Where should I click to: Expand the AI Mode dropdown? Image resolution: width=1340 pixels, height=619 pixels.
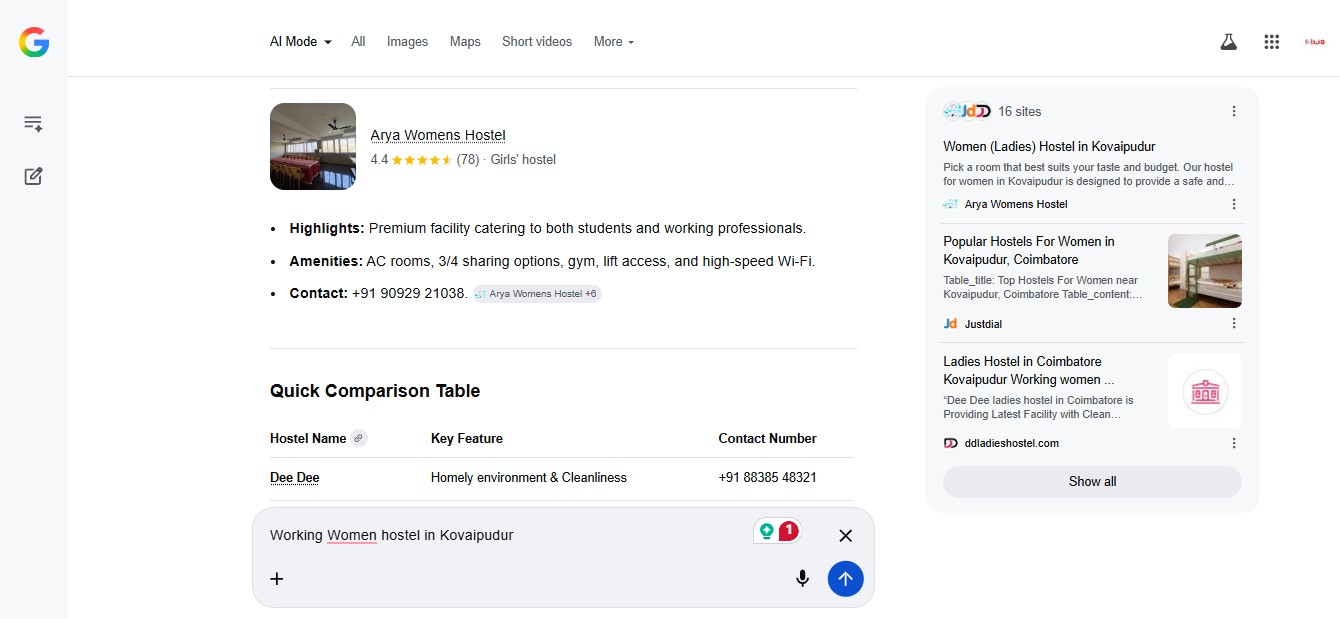pyautogui.click(x=301, y=42)
